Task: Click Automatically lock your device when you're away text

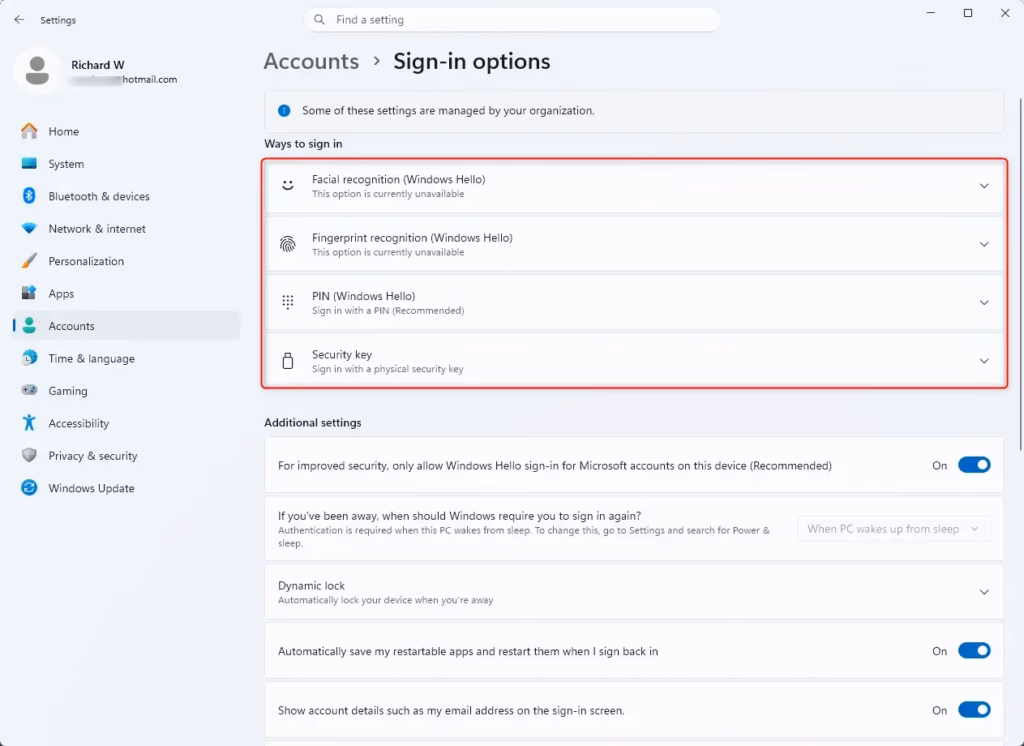Action: 385,600
